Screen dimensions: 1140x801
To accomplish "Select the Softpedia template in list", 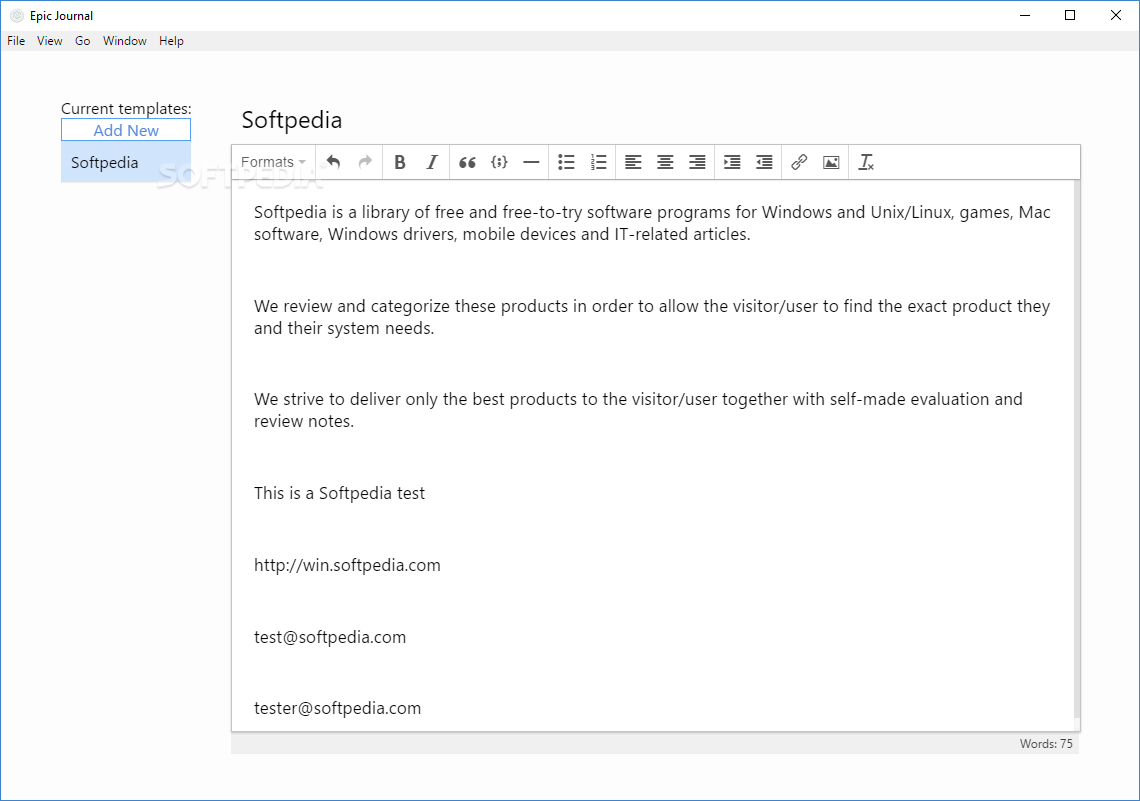I will coord(126,162).
